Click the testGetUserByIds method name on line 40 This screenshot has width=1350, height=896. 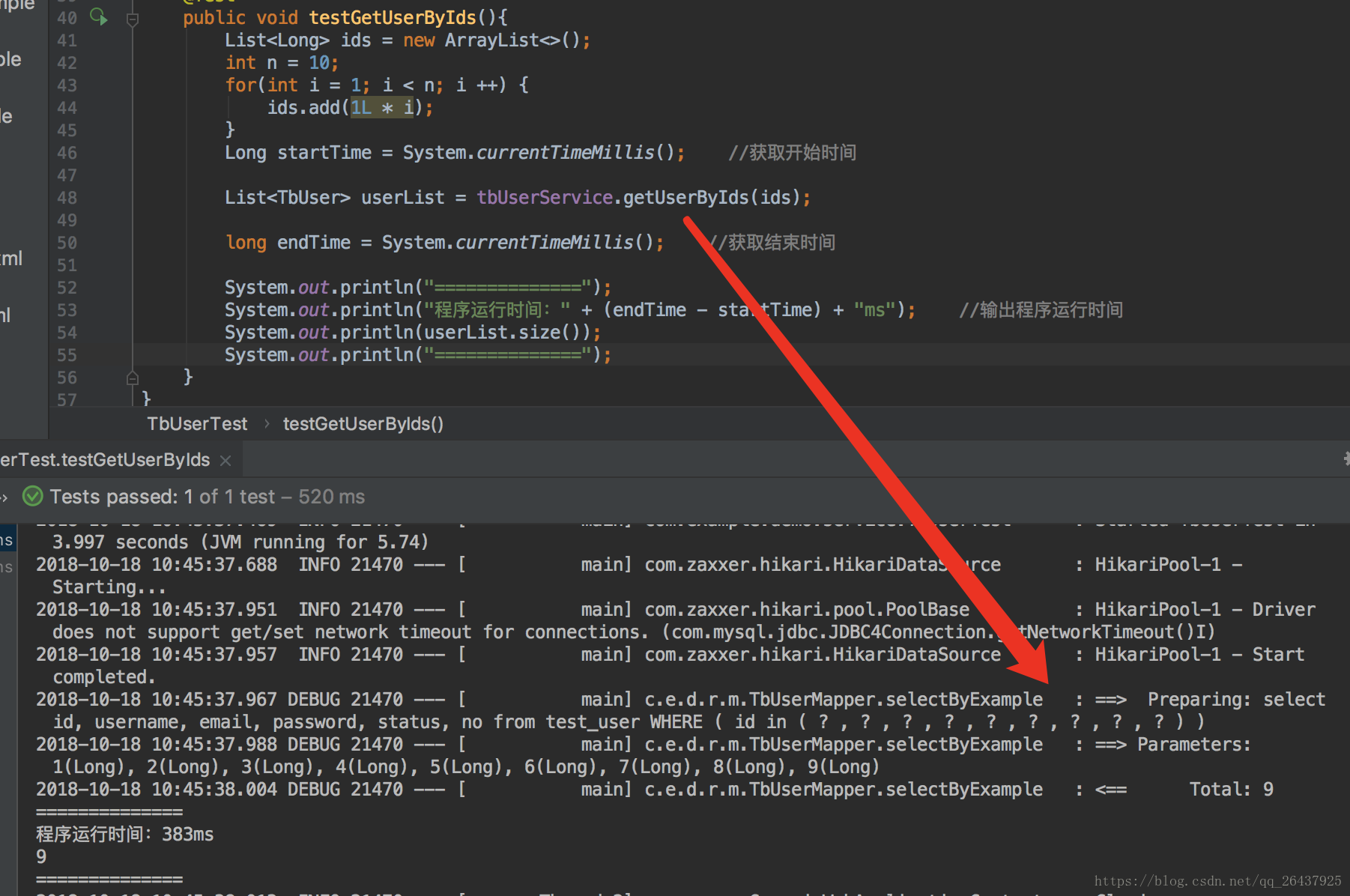(393, 17)
